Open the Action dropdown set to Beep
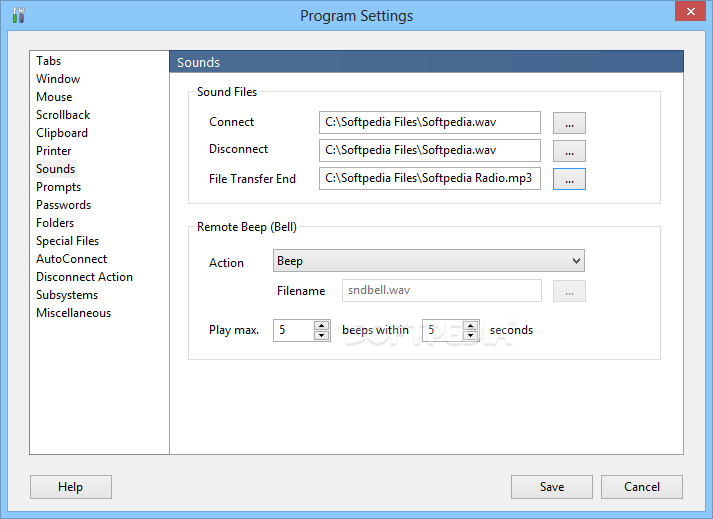The image size is (713, 519). click(428, 261)
